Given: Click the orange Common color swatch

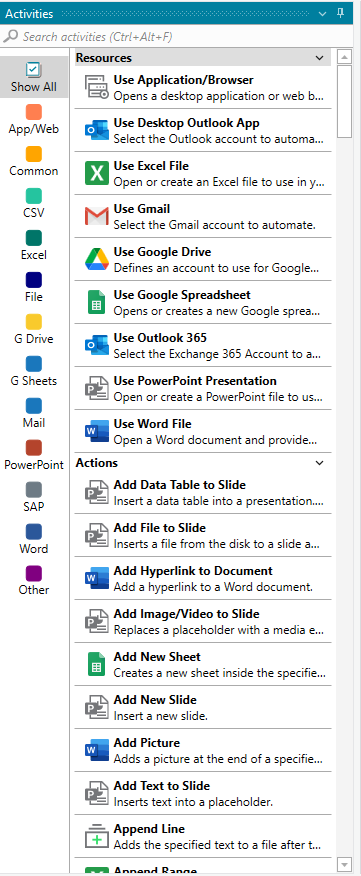Looking at the screenshot, I should [x=34, y=154].
